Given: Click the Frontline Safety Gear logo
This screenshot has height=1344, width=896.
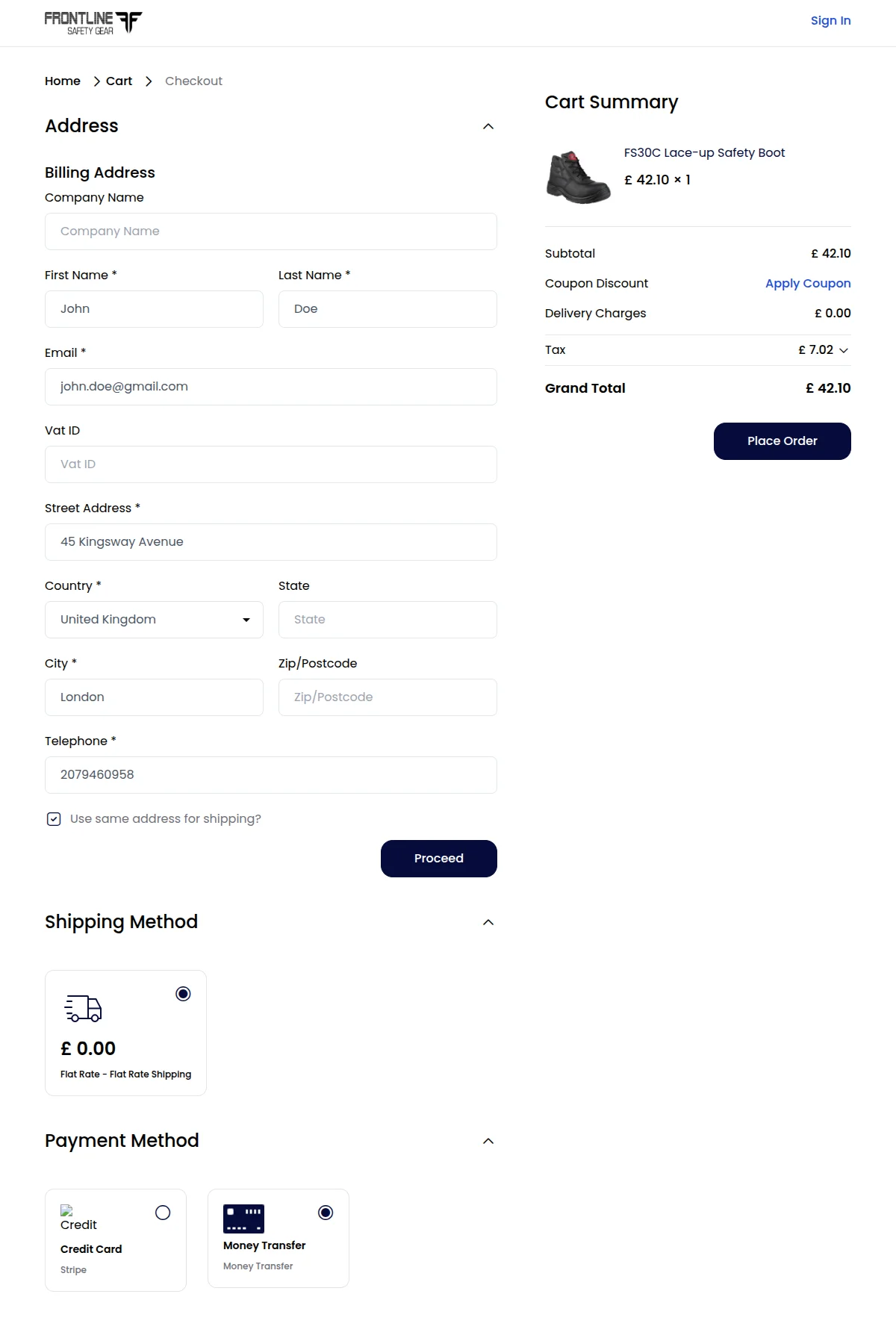Looking at the screenshot, I should tap(93, 22).
